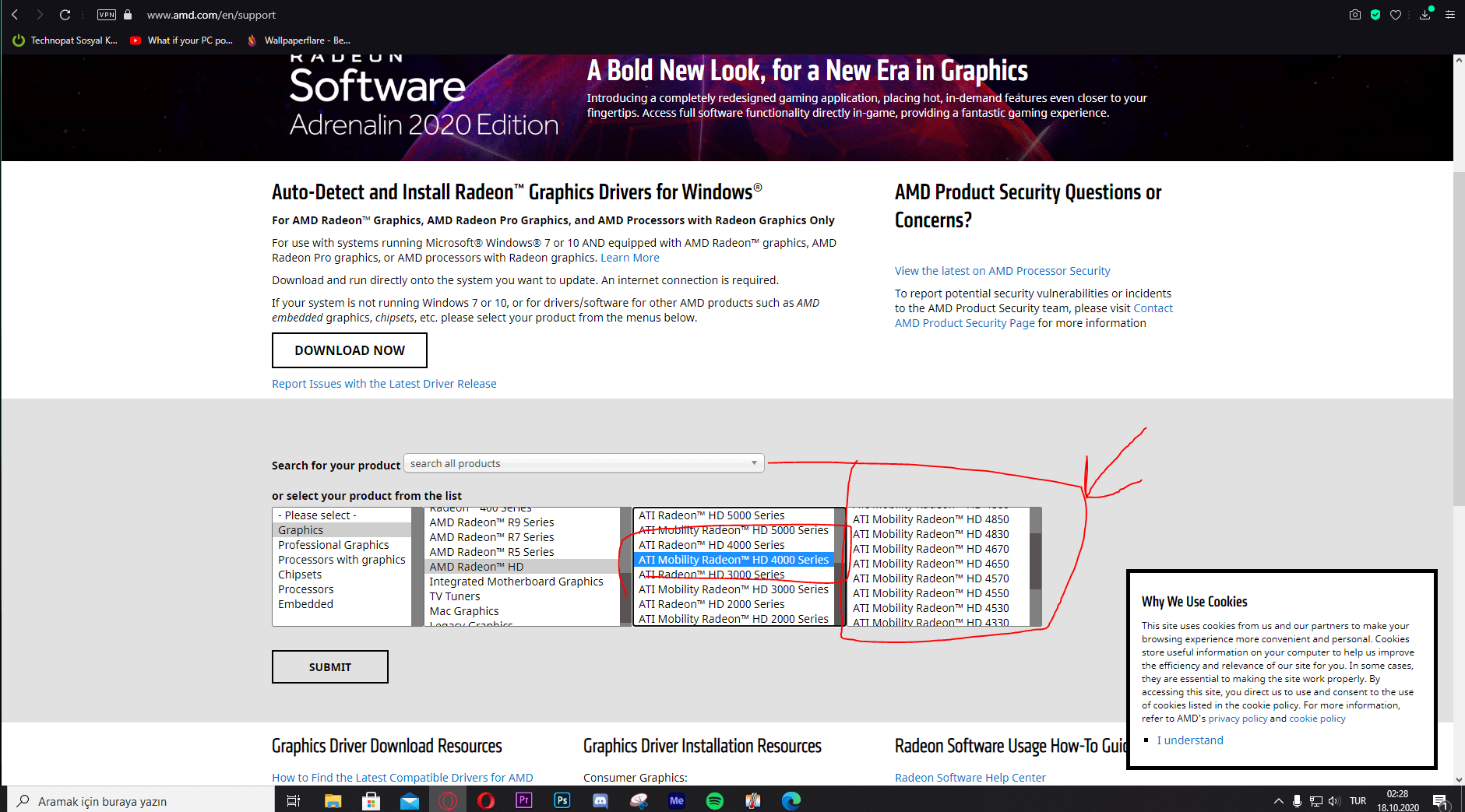Launch Adobe Photoshop from taskbar

coord(562,800)
